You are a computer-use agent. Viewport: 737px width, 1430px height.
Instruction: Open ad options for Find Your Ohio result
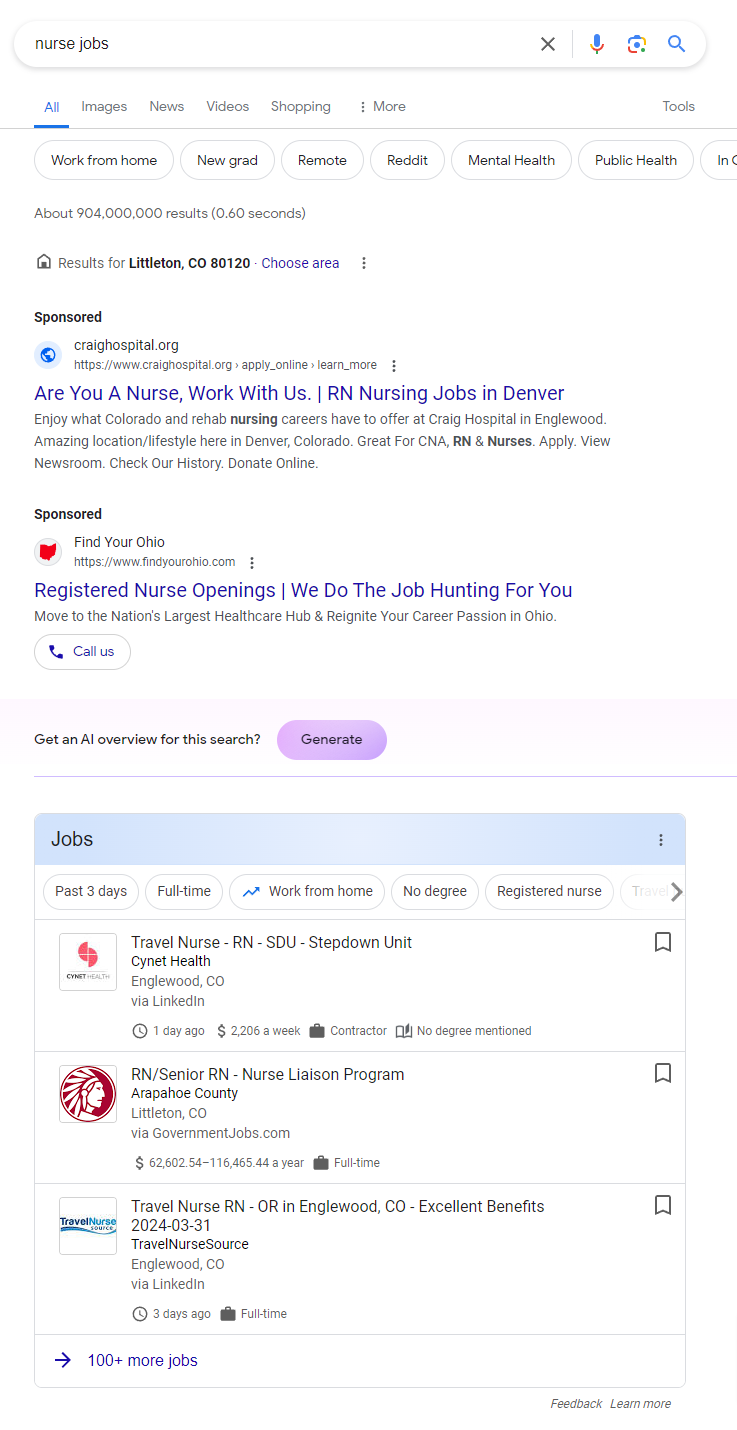[252, 563]
